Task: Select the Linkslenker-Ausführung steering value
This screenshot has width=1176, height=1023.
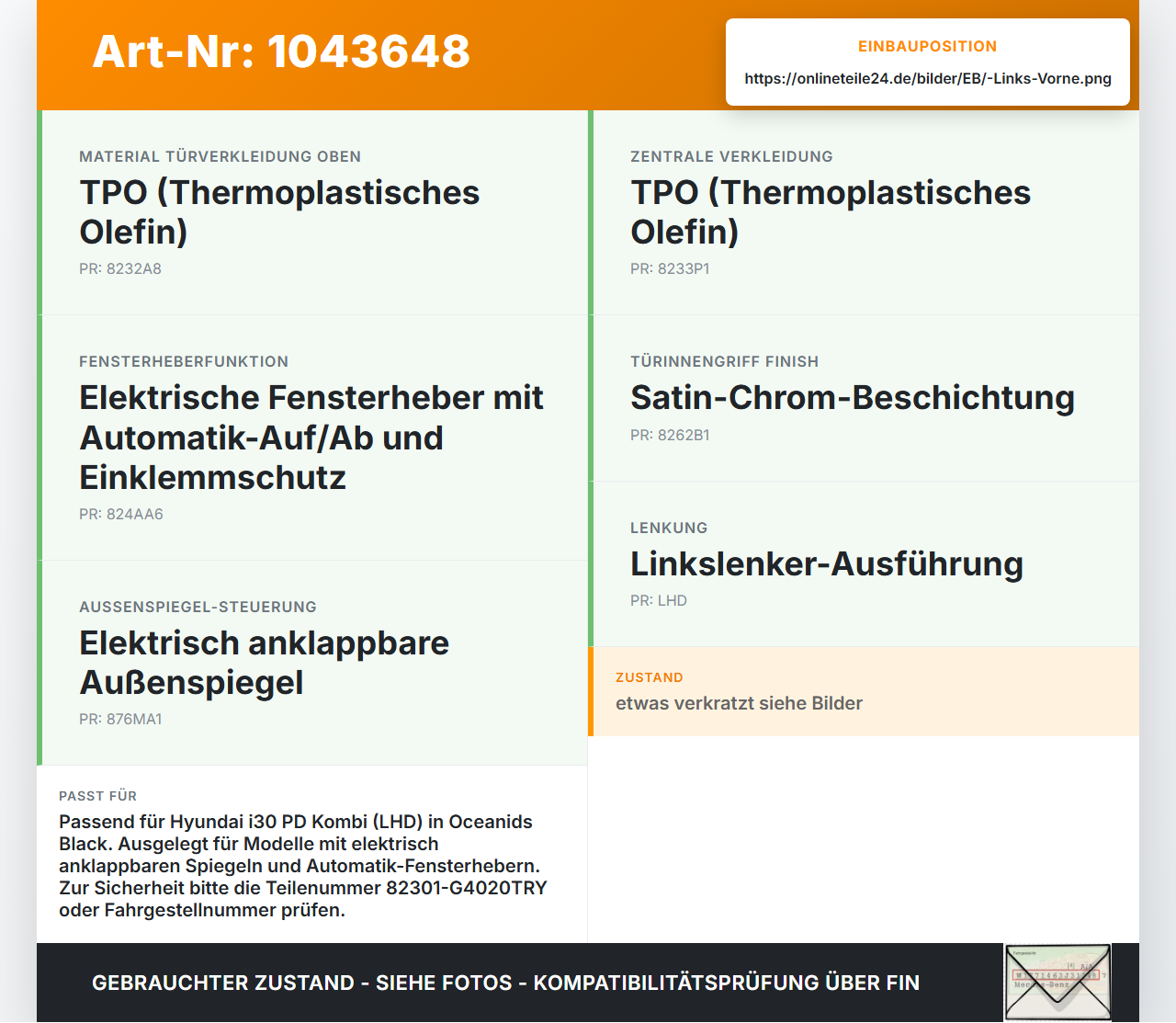Action: point(827,563)
